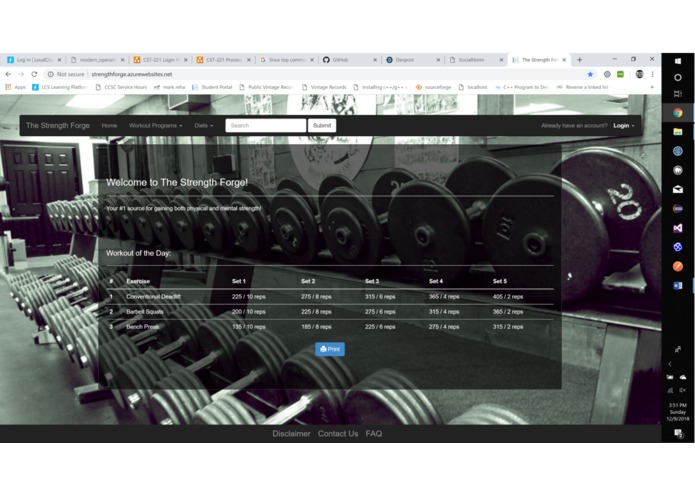Screen dimensions: 695x494
Task: Click the Bench Press exercise cell
Action: point(142,327)
